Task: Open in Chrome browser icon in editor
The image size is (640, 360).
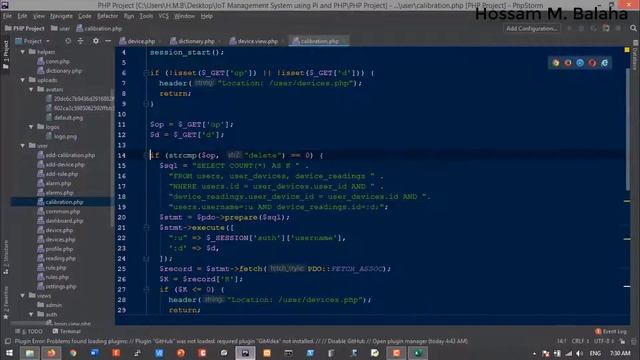Action: (556, 63)
